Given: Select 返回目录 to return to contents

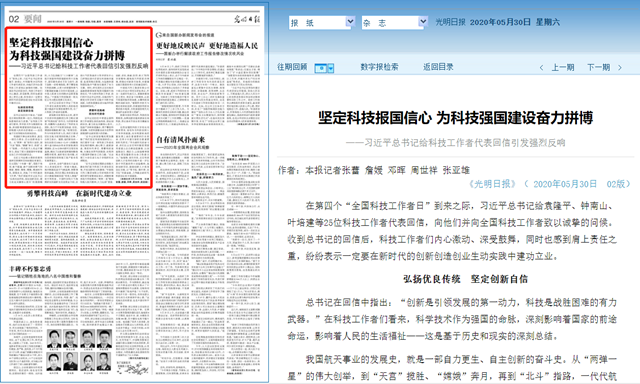Looking at the screenshot, I should pos(438,67).
